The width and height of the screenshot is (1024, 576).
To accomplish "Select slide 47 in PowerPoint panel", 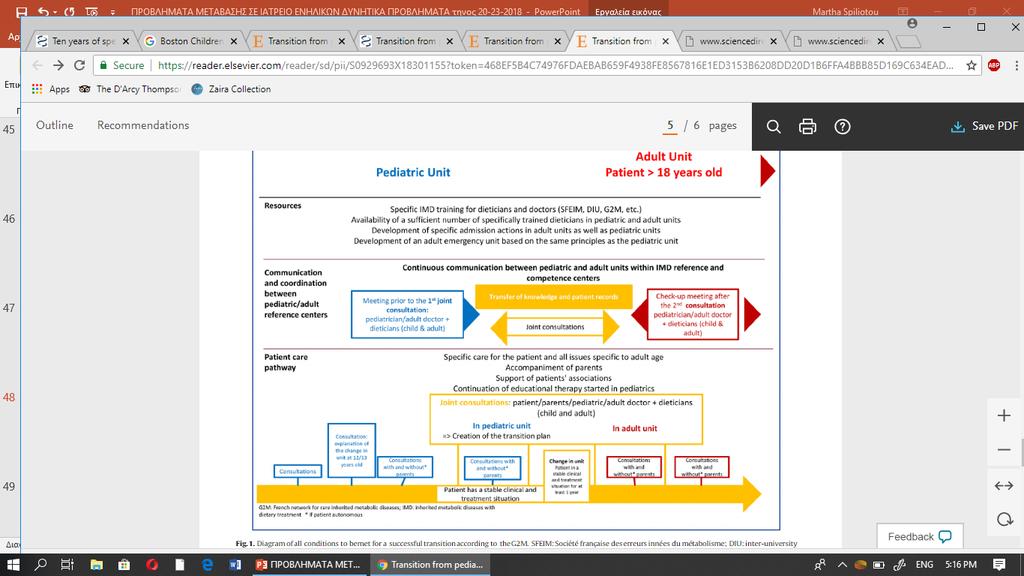I will click(x=9, y=308).
